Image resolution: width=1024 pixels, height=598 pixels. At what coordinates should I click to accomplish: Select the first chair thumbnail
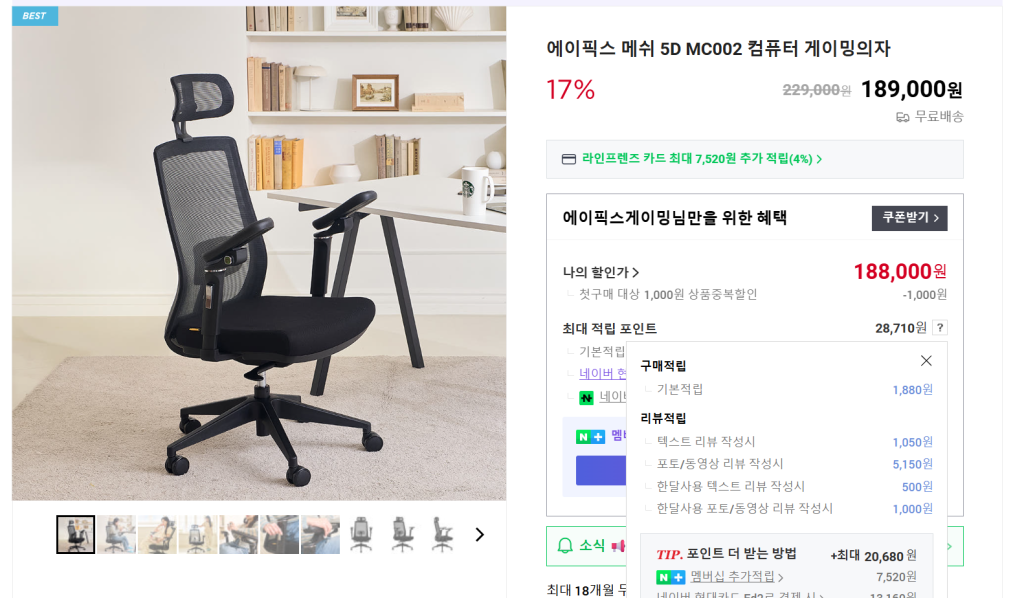coord(75,534)
